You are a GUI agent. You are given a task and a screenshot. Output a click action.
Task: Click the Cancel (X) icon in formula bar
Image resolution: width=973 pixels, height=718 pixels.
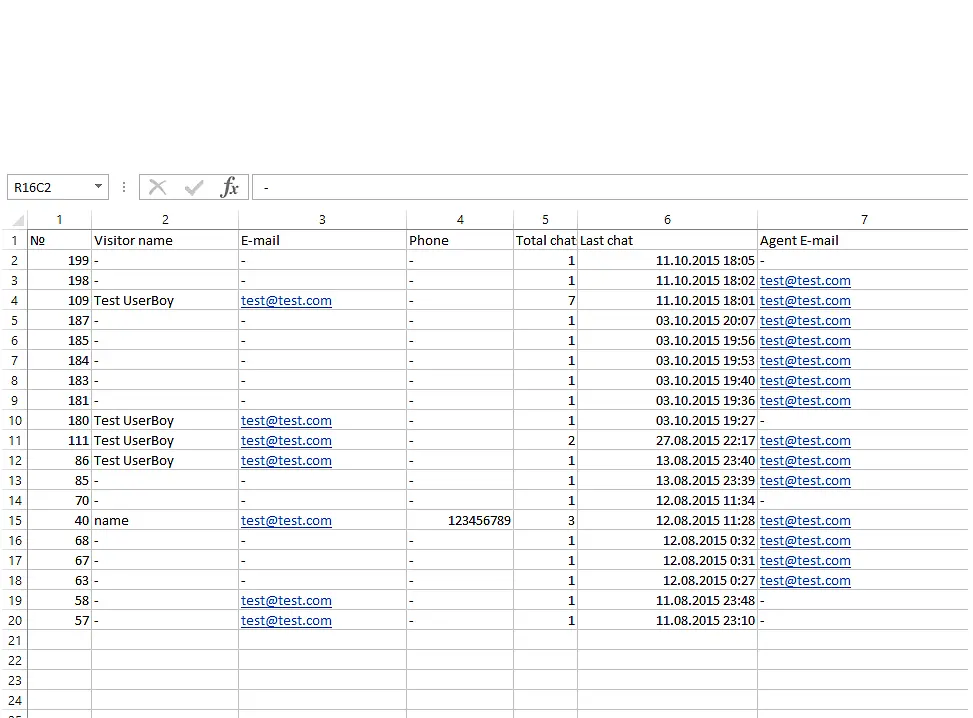pos(157,187)
